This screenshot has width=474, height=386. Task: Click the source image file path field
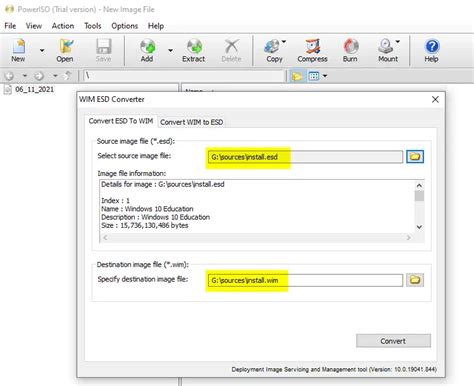coord(305,157)
